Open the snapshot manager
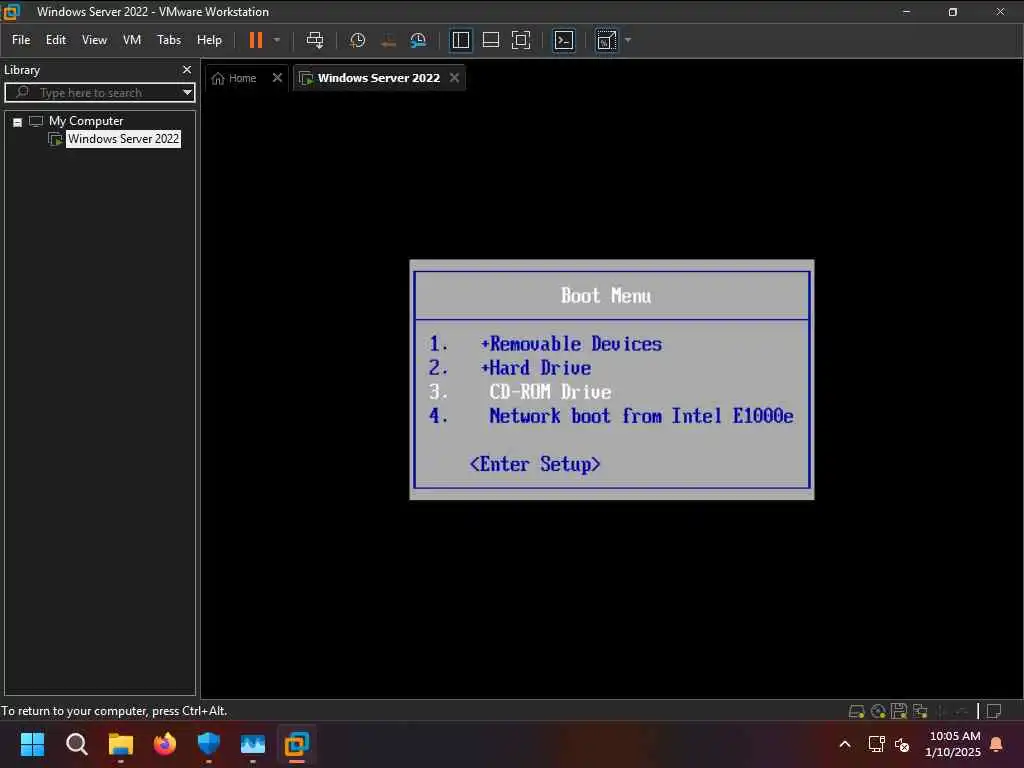The width and height of the screenshot is (1024, 768). pyautogui.click(x=418, y=40)
